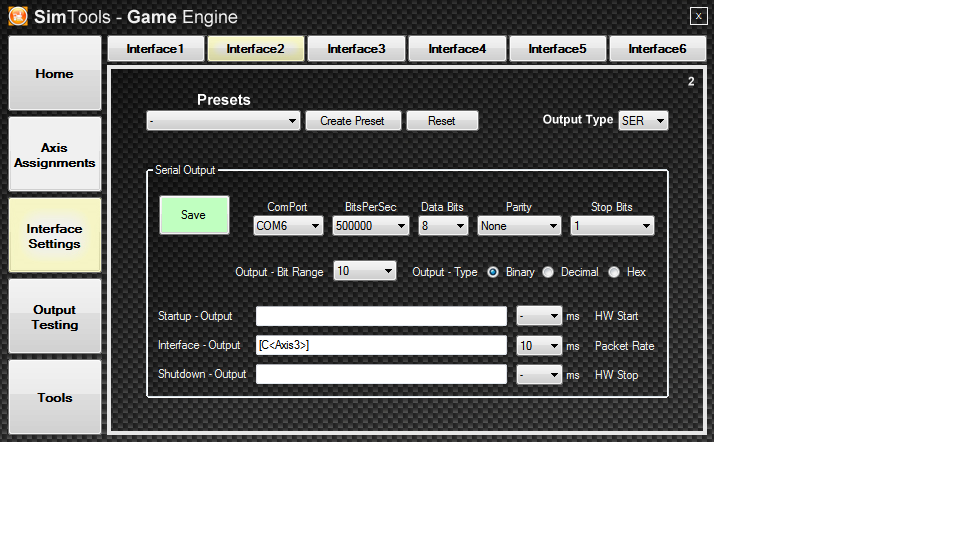960x540 pixels.
Task: Open the Parity dropdown
Action: (x=519, y=226)
